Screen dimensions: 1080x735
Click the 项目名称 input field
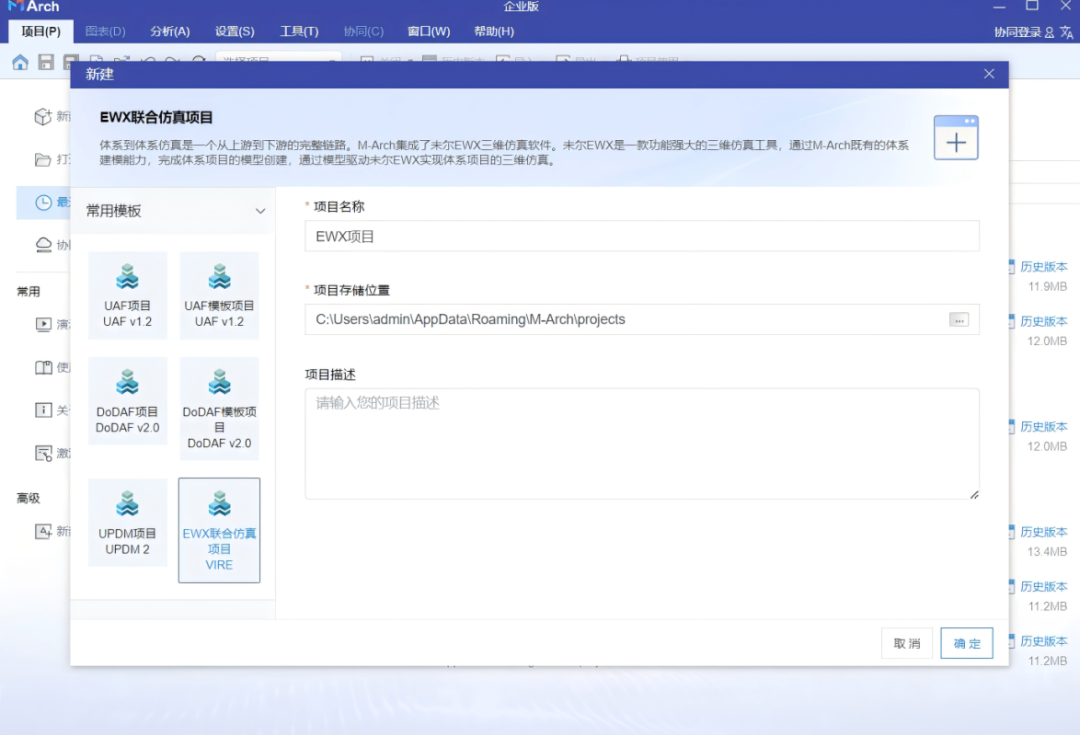click(642, 236)
